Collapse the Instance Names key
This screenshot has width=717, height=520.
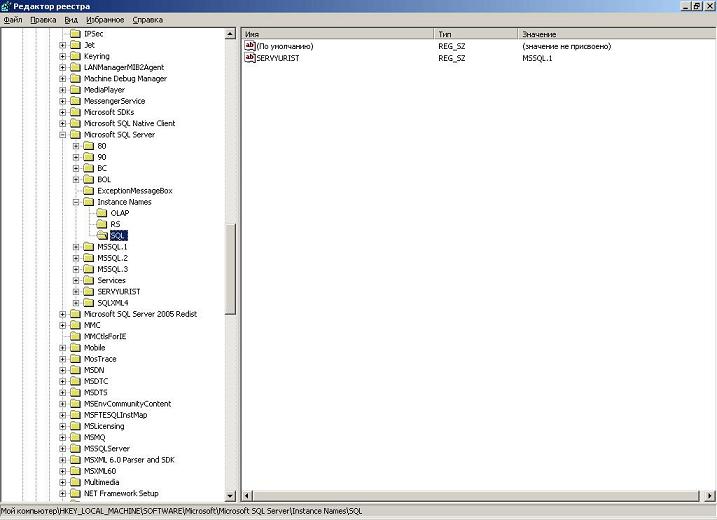(x=76, y=202)
